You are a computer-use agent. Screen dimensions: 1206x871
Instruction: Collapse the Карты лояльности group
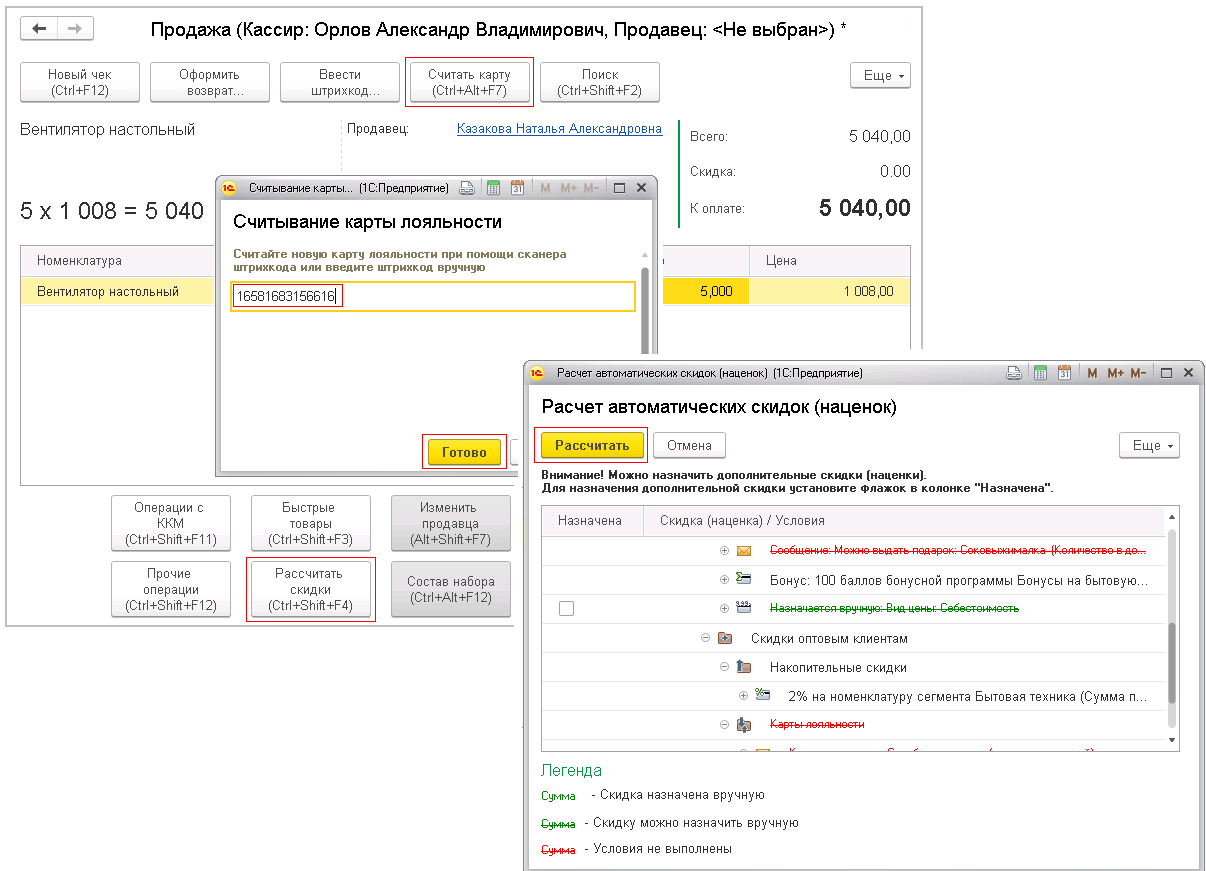coord(724,724)
